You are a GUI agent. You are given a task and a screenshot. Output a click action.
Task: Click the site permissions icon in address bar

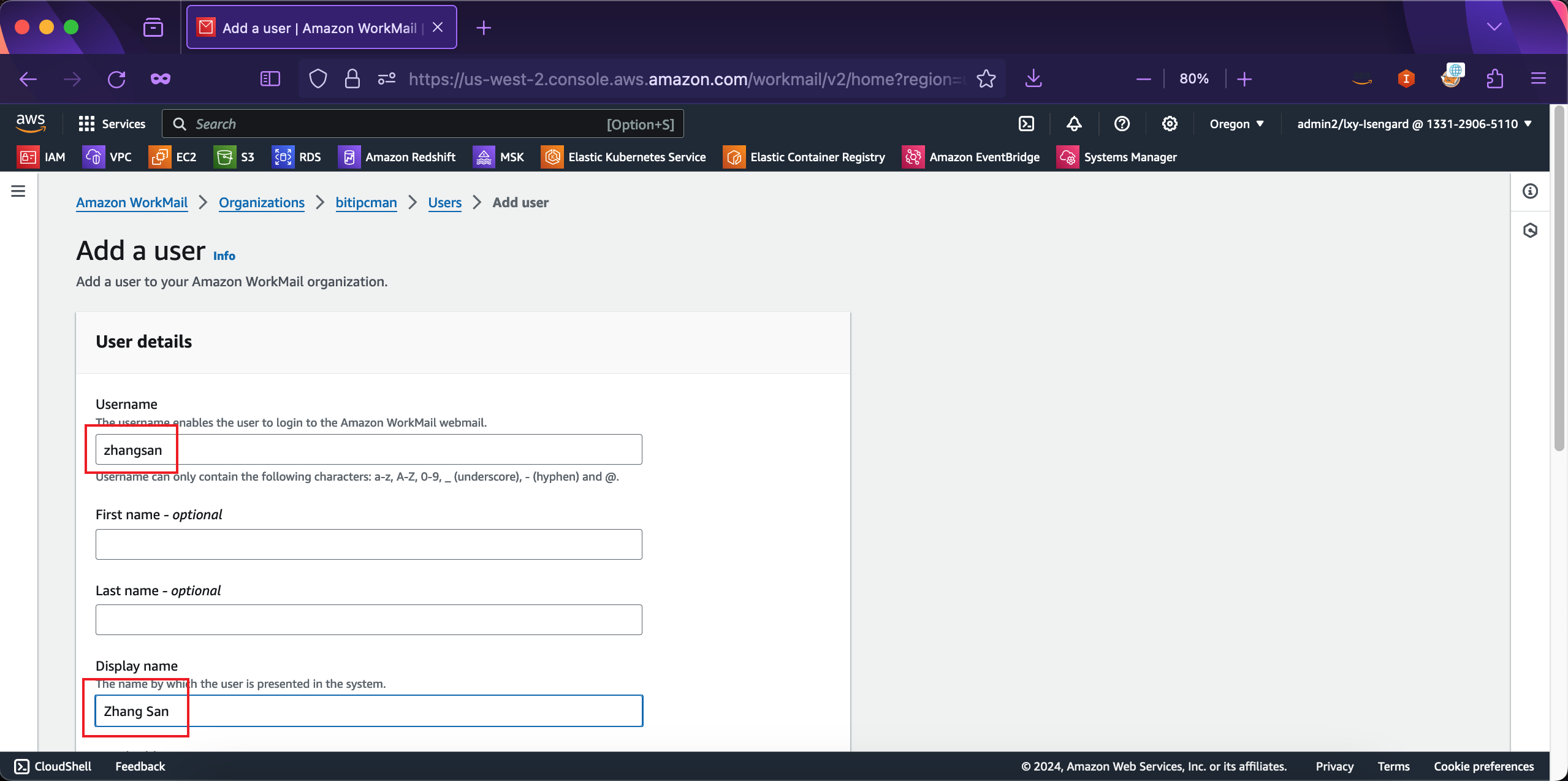[387, 79]
